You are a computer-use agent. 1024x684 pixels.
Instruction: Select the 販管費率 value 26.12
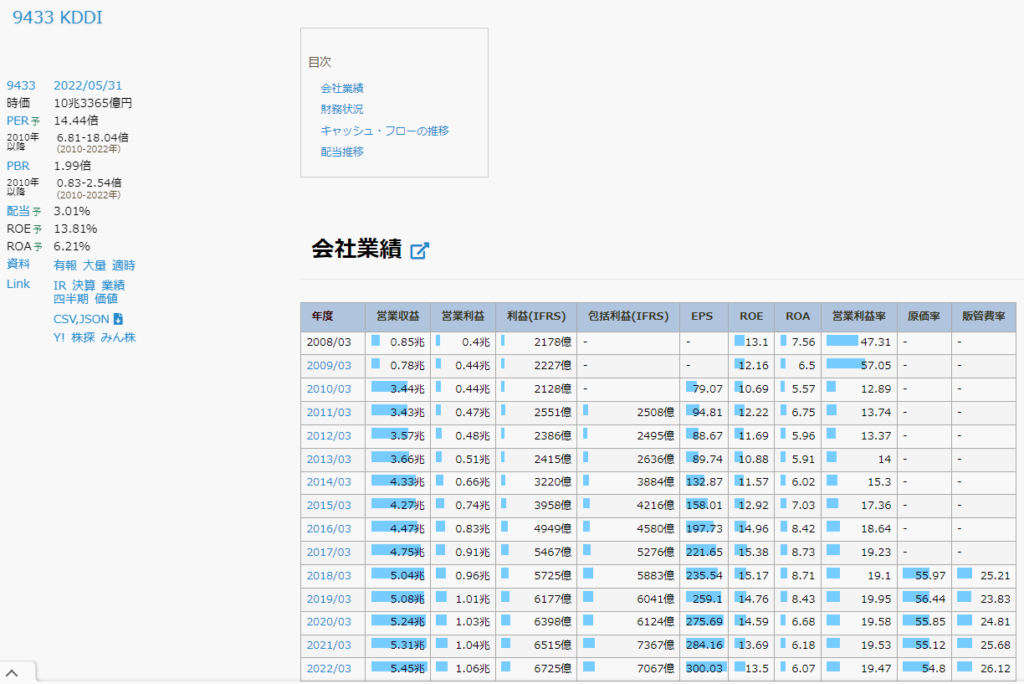pos(995,669)
